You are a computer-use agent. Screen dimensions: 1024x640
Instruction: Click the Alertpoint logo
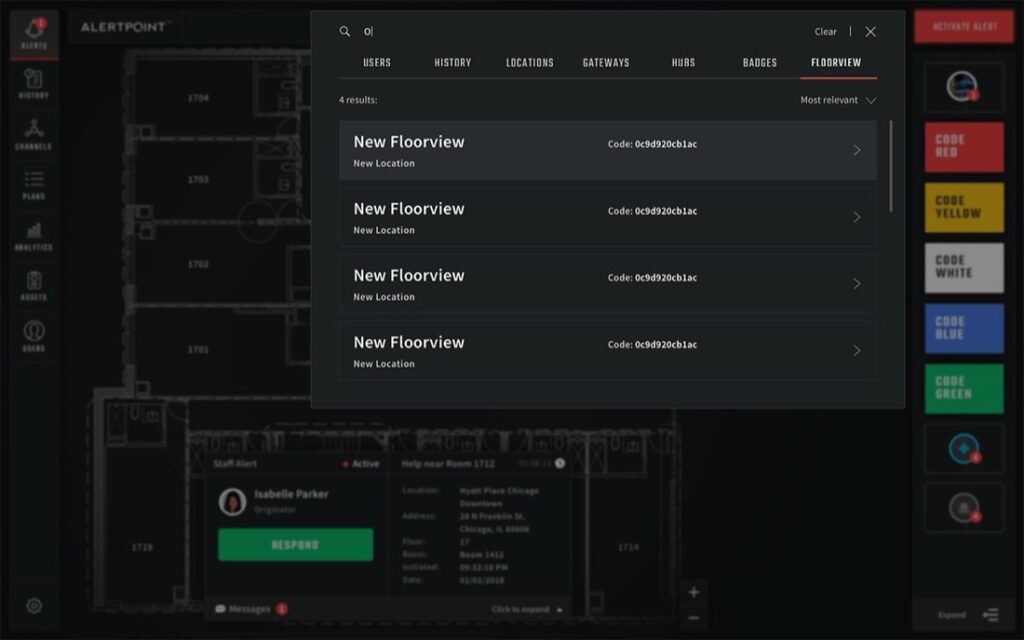click(124, 27)
